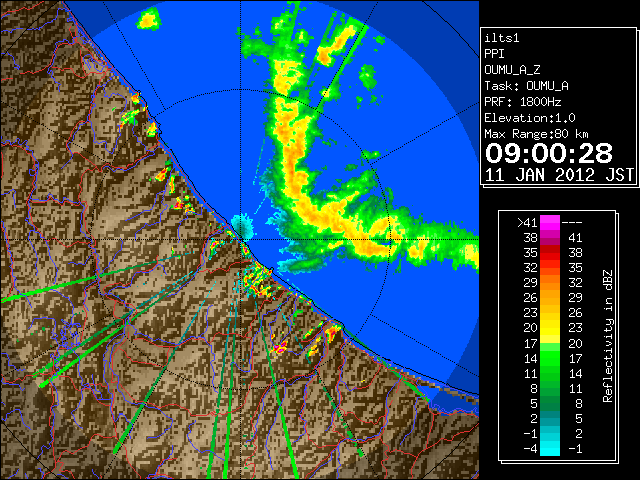
Task: Select the 'Task: OUMU_A' line
Action: (x=527, y=86)
